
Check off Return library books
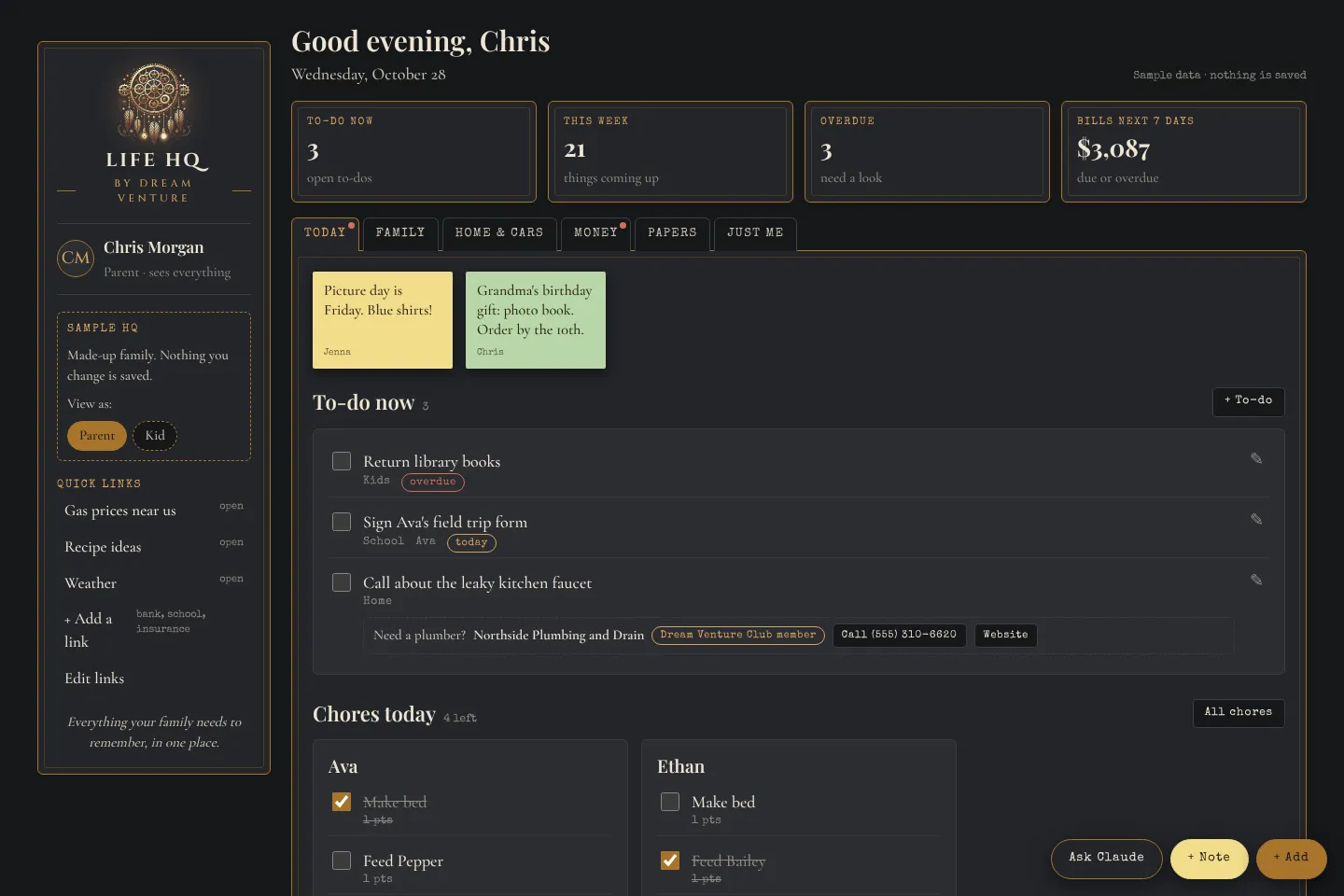click(342, 461)
